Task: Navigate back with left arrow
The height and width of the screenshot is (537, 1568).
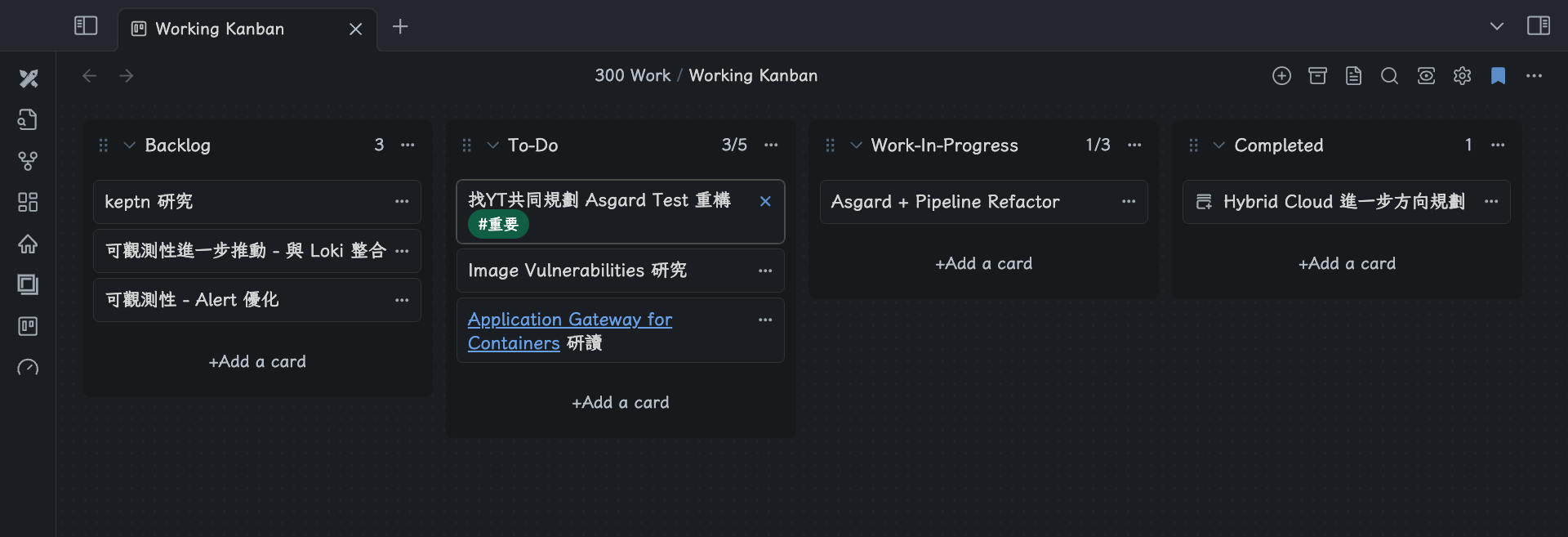Action: pos(90,75)
